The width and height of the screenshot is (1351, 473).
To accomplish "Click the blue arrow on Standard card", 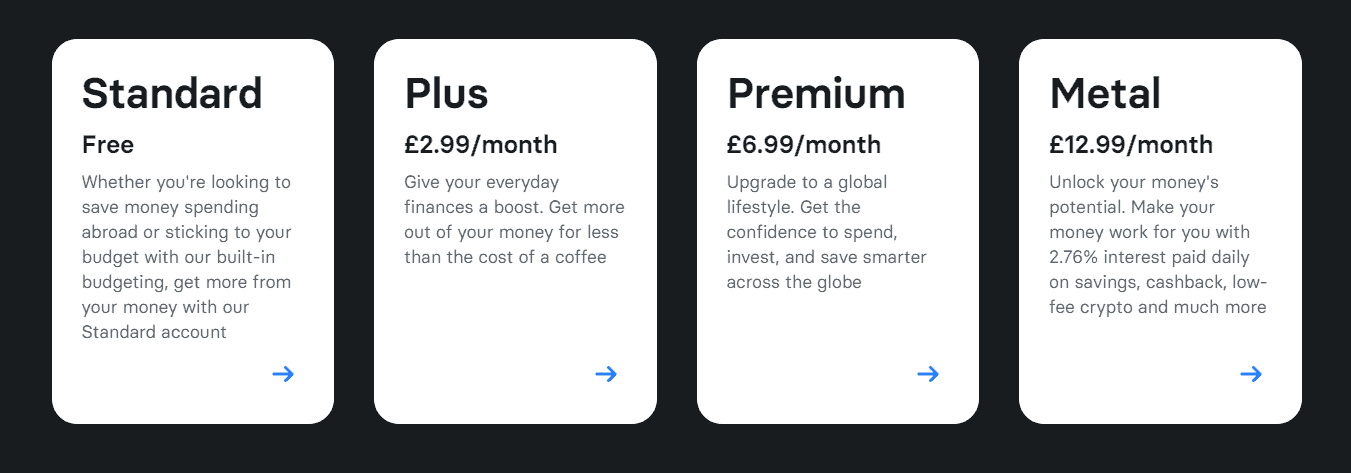I will click(283, 374).
